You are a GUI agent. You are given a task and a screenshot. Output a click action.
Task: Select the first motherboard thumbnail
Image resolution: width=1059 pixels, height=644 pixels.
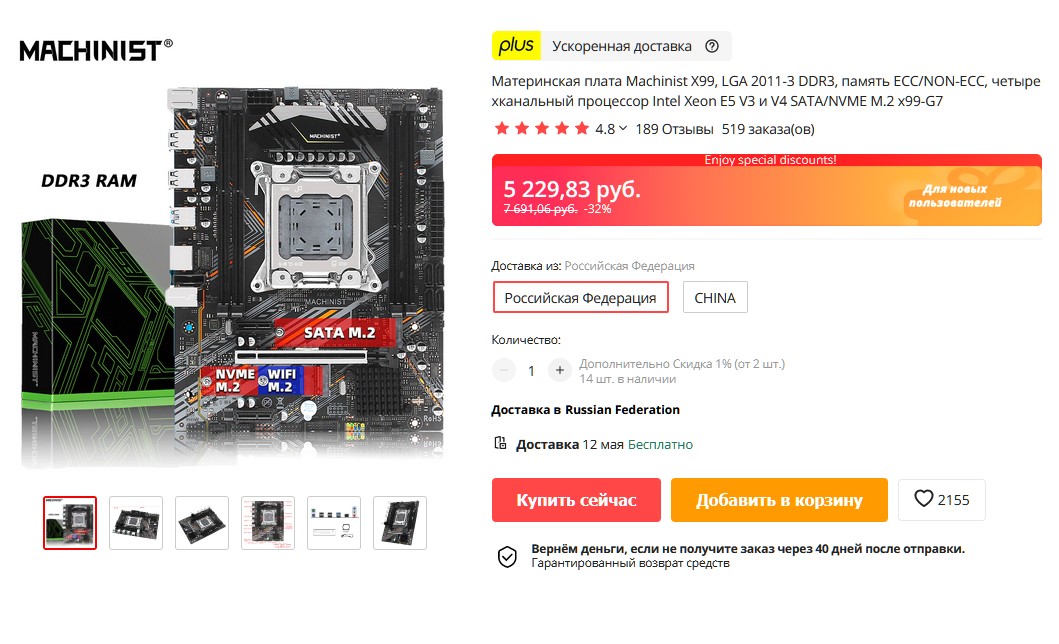click(70, 522)
